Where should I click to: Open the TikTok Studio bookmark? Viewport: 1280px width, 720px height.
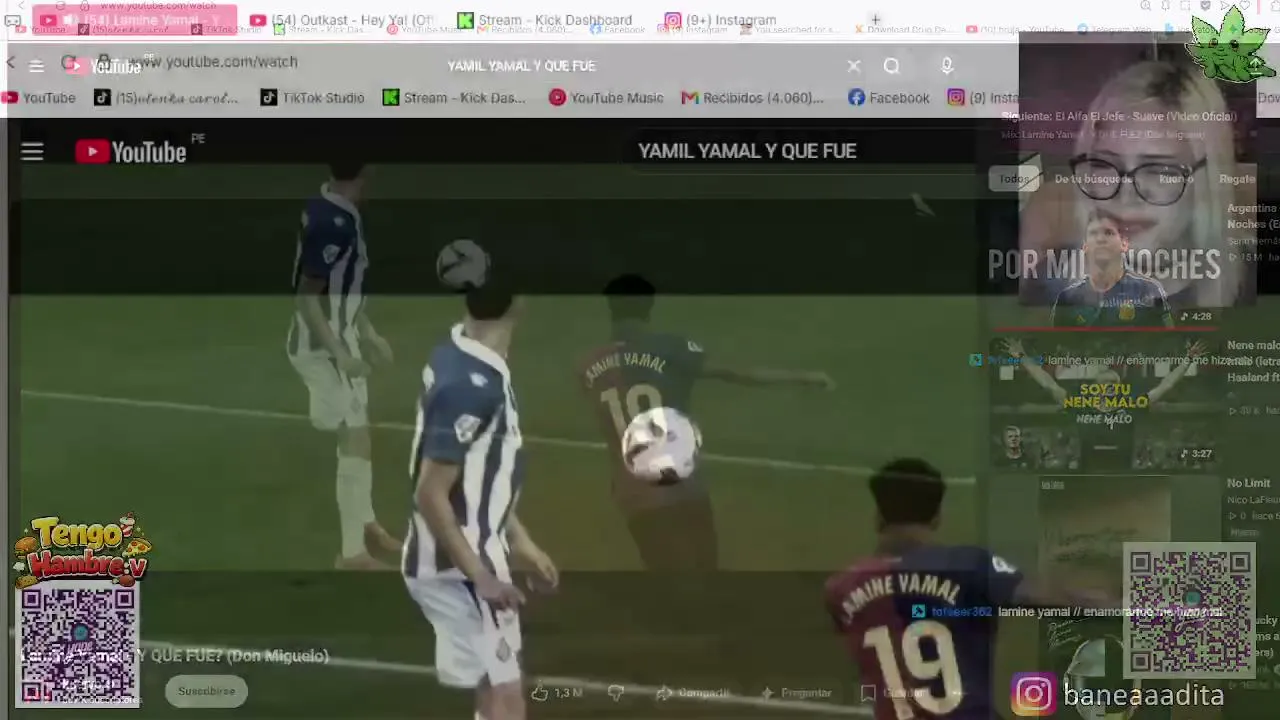point(312,97)
